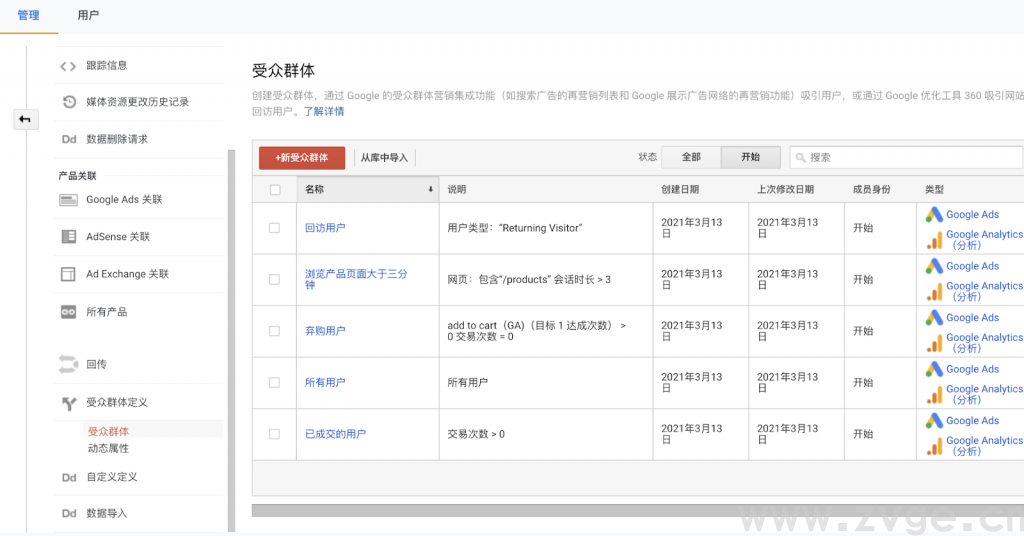Tick the checkbox for 回访用户
1024x536 pixels.
[x=274, y=228]
